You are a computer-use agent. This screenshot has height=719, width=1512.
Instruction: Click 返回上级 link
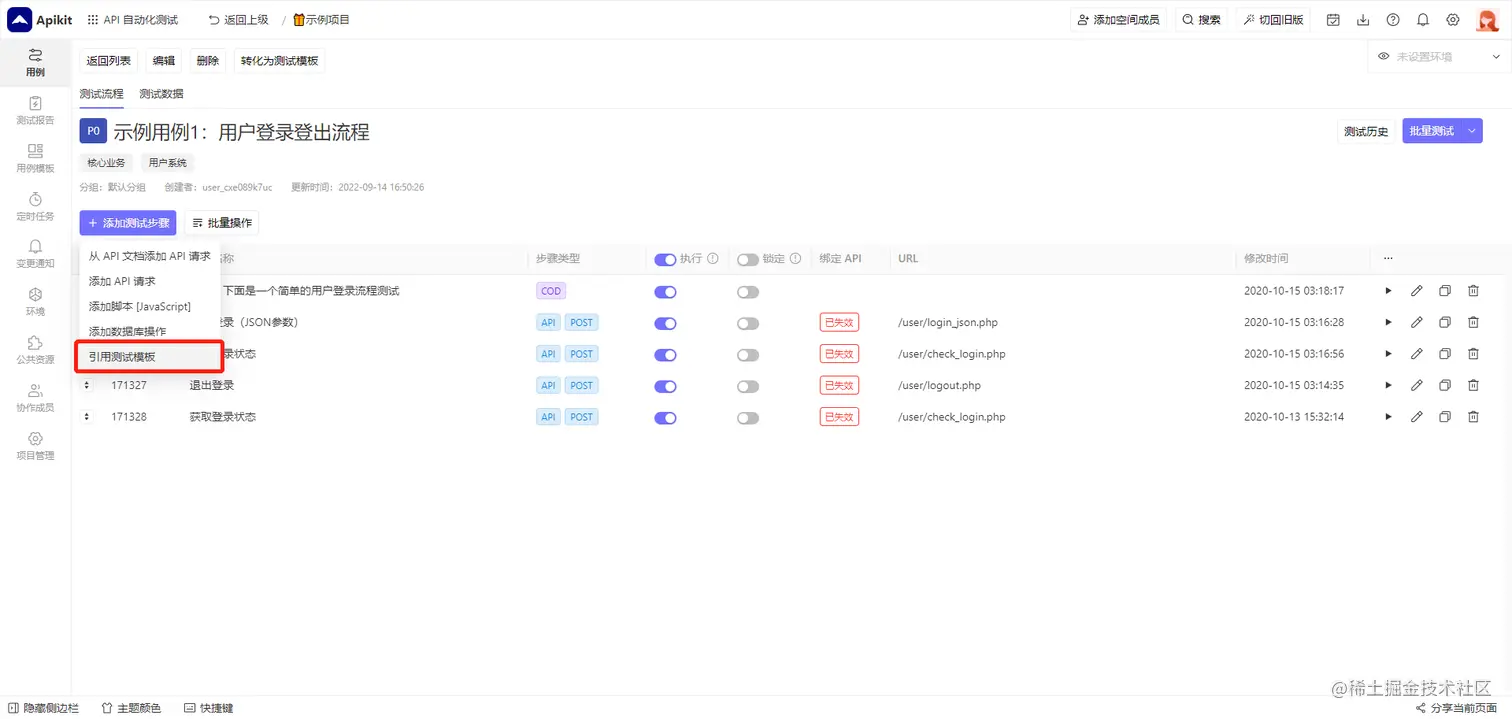(237, 20)
